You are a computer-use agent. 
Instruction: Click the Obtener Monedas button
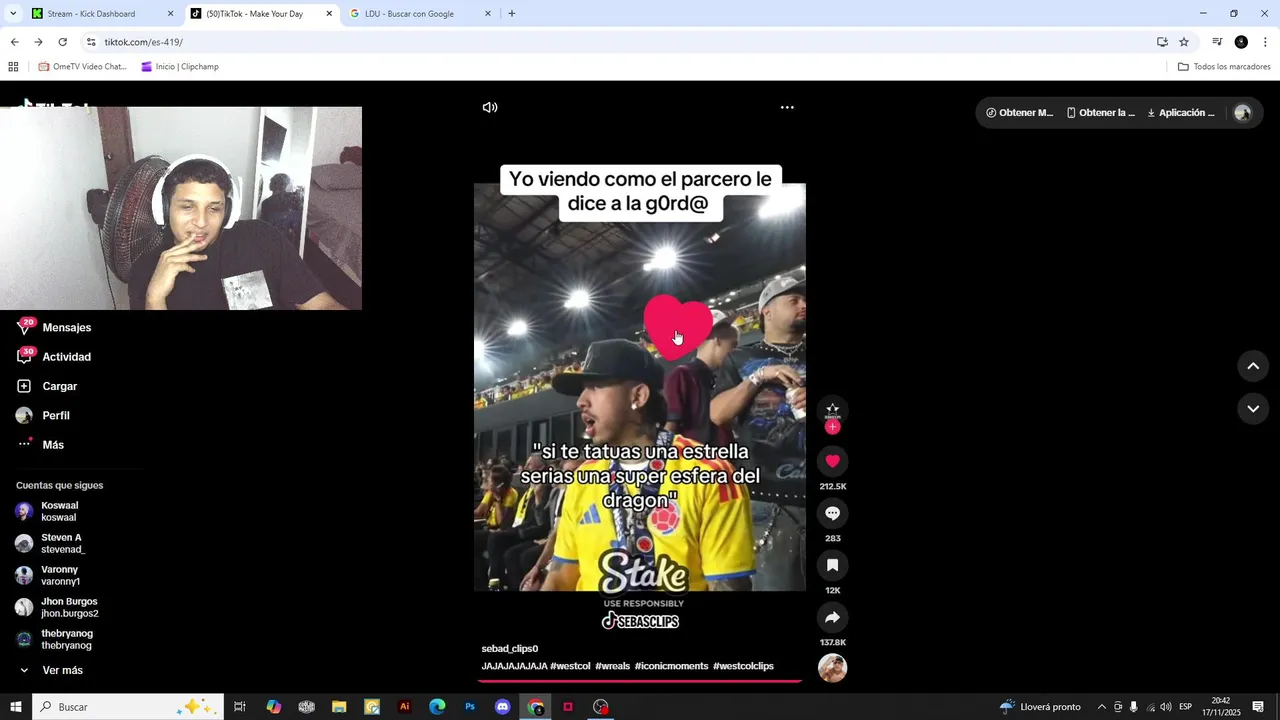tap(1020, 113)
